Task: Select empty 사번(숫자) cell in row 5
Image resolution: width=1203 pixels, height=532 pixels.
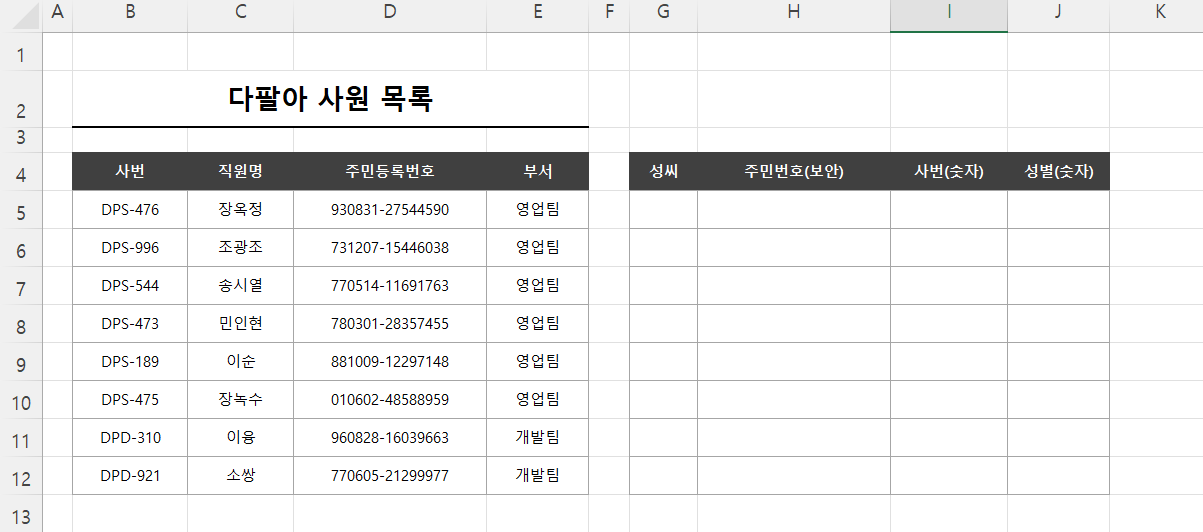Action: point(949,210)
